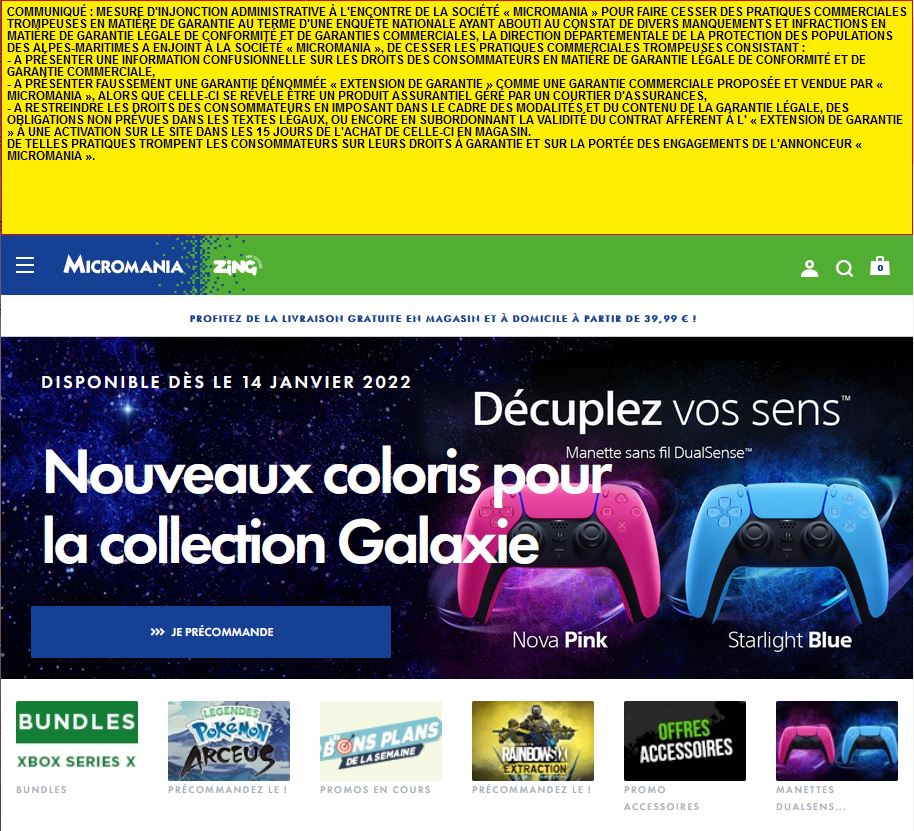This screenshot has width=914, height=831.
Task: Click the Bundles category label
Action: coord(41,790)
